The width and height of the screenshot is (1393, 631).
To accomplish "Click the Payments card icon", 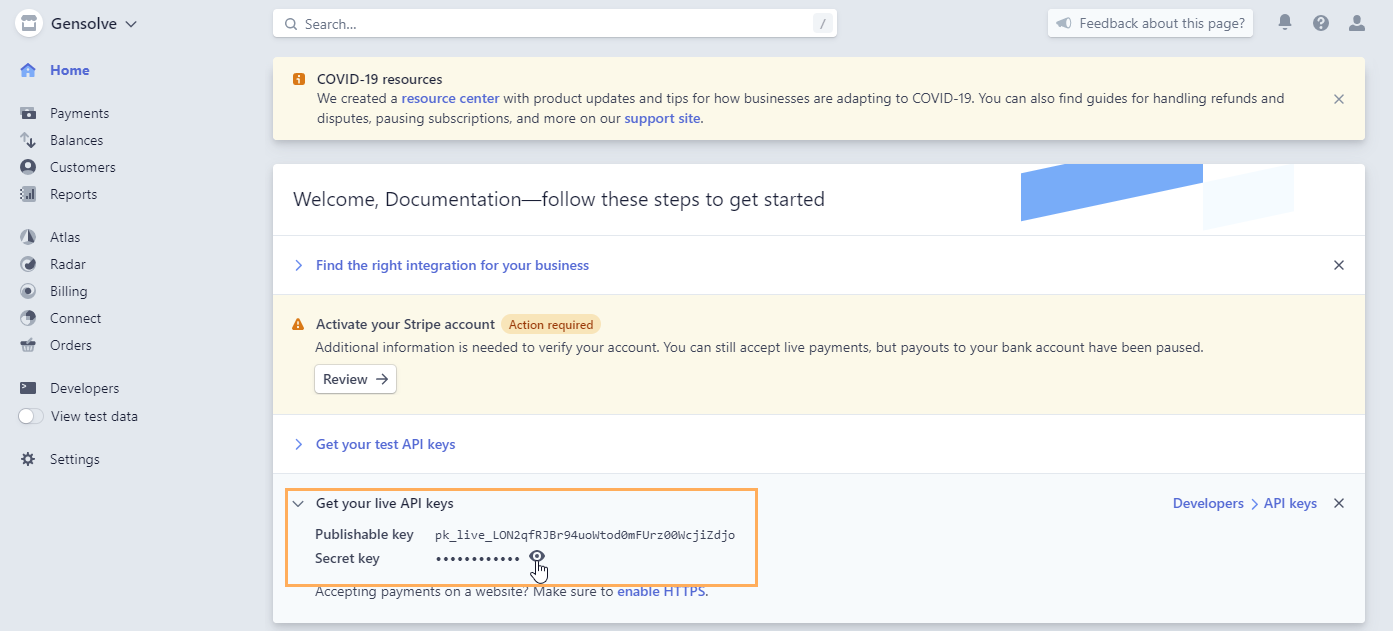I will point(28,113).
